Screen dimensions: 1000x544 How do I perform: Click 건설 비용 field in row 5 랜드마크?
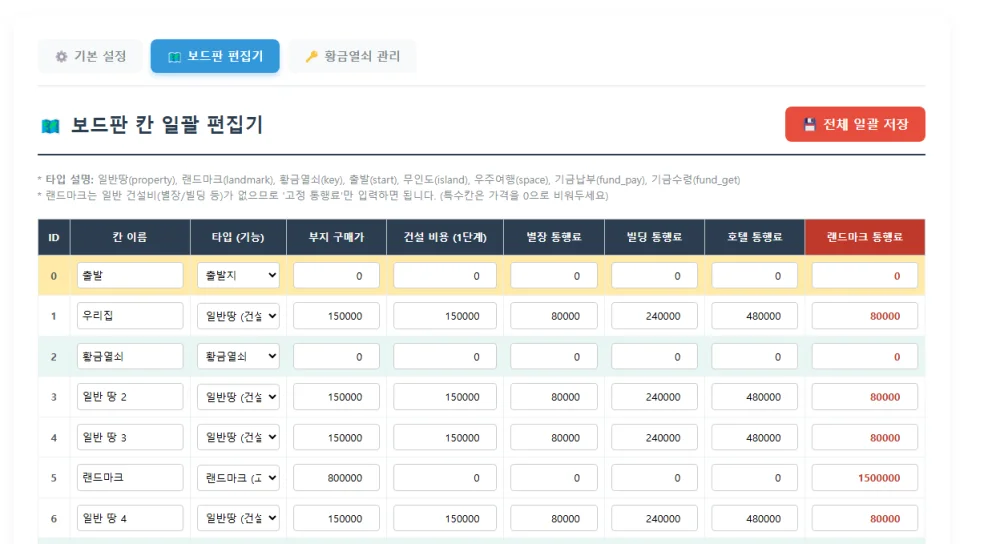[x=445, y=478]
